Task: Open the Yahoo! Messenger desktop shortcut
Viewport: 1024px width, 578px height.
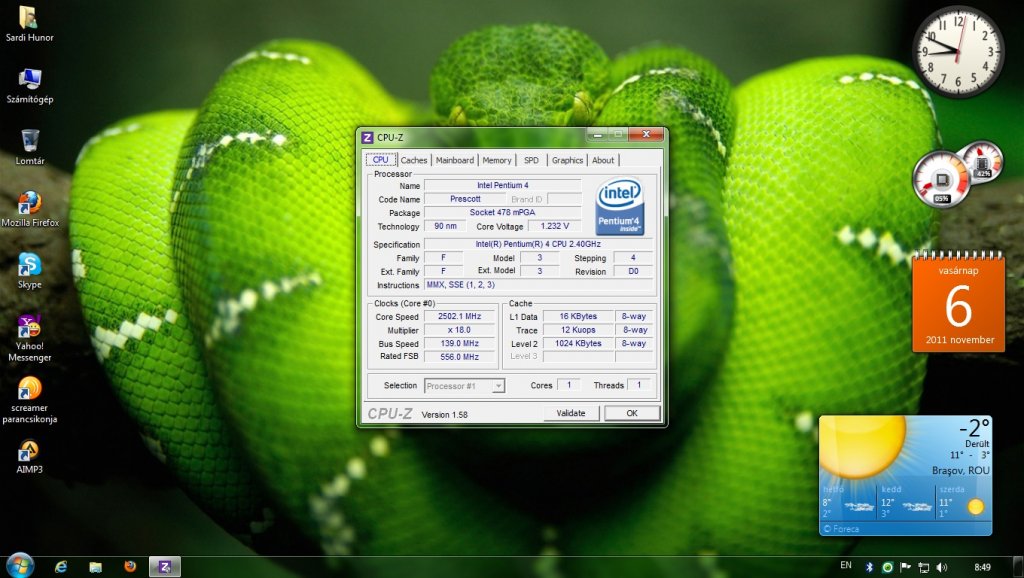Action: [29, 338]
